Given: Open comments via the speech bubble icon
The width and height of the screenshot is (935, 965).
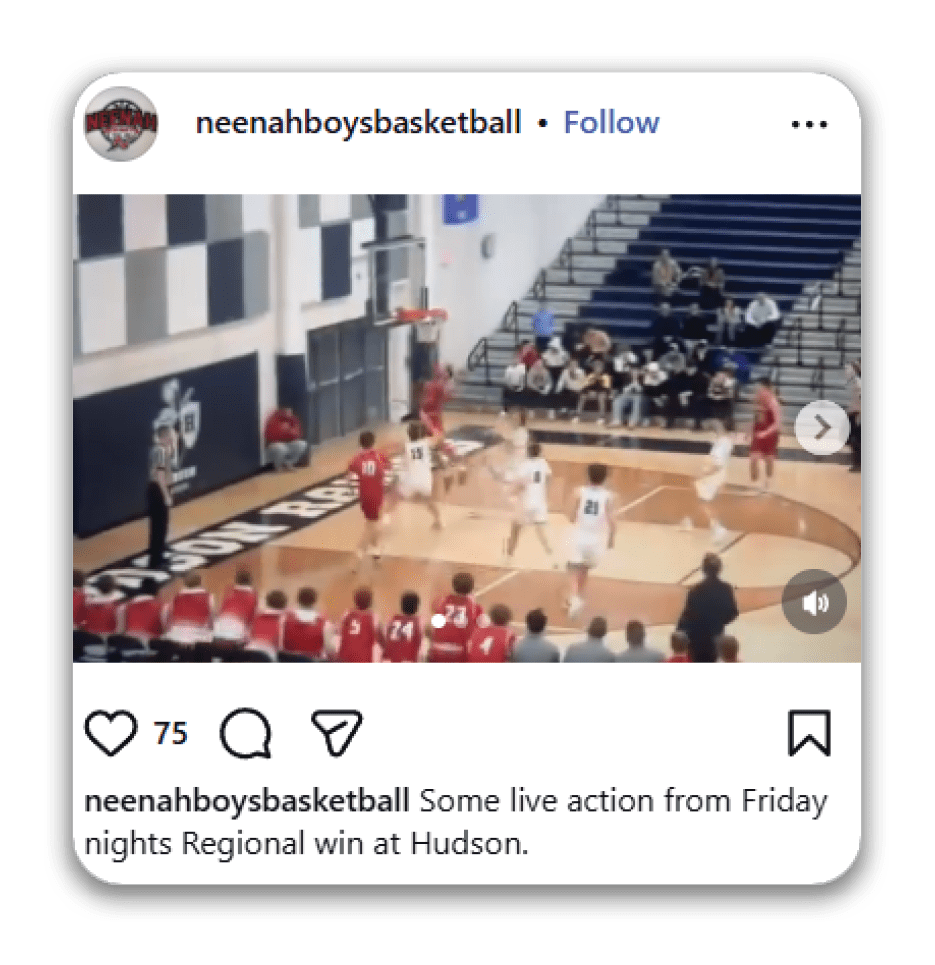Looking at the screenshot, I should (x=246, y=733).
